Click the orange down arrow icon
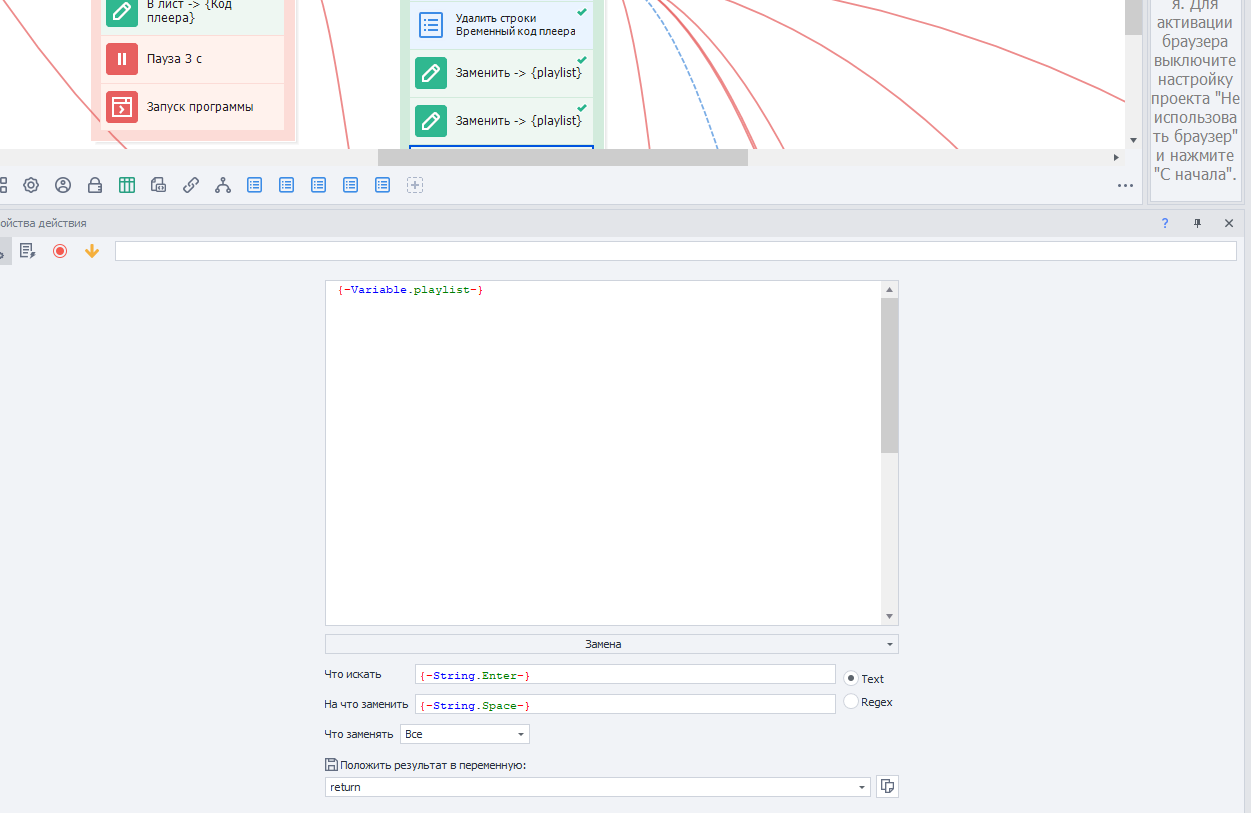1251x813 pixels. [x=92, y=251]
